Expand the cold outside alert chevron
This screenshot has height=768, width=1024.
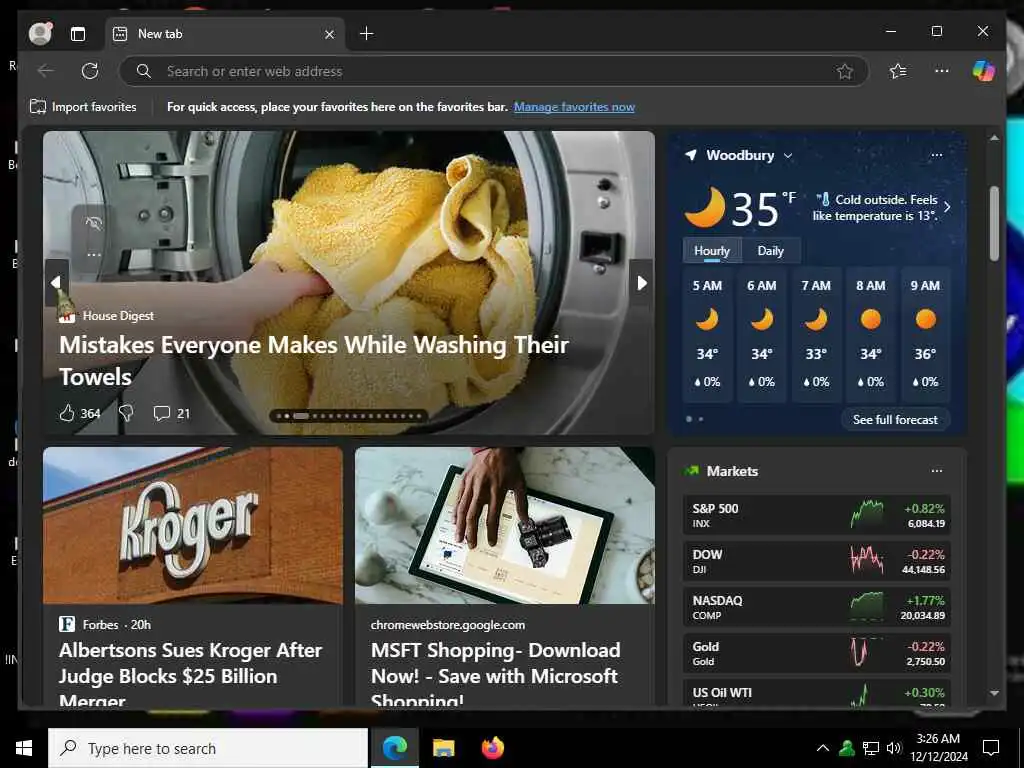pyautogui.click(x=947, y=207)
